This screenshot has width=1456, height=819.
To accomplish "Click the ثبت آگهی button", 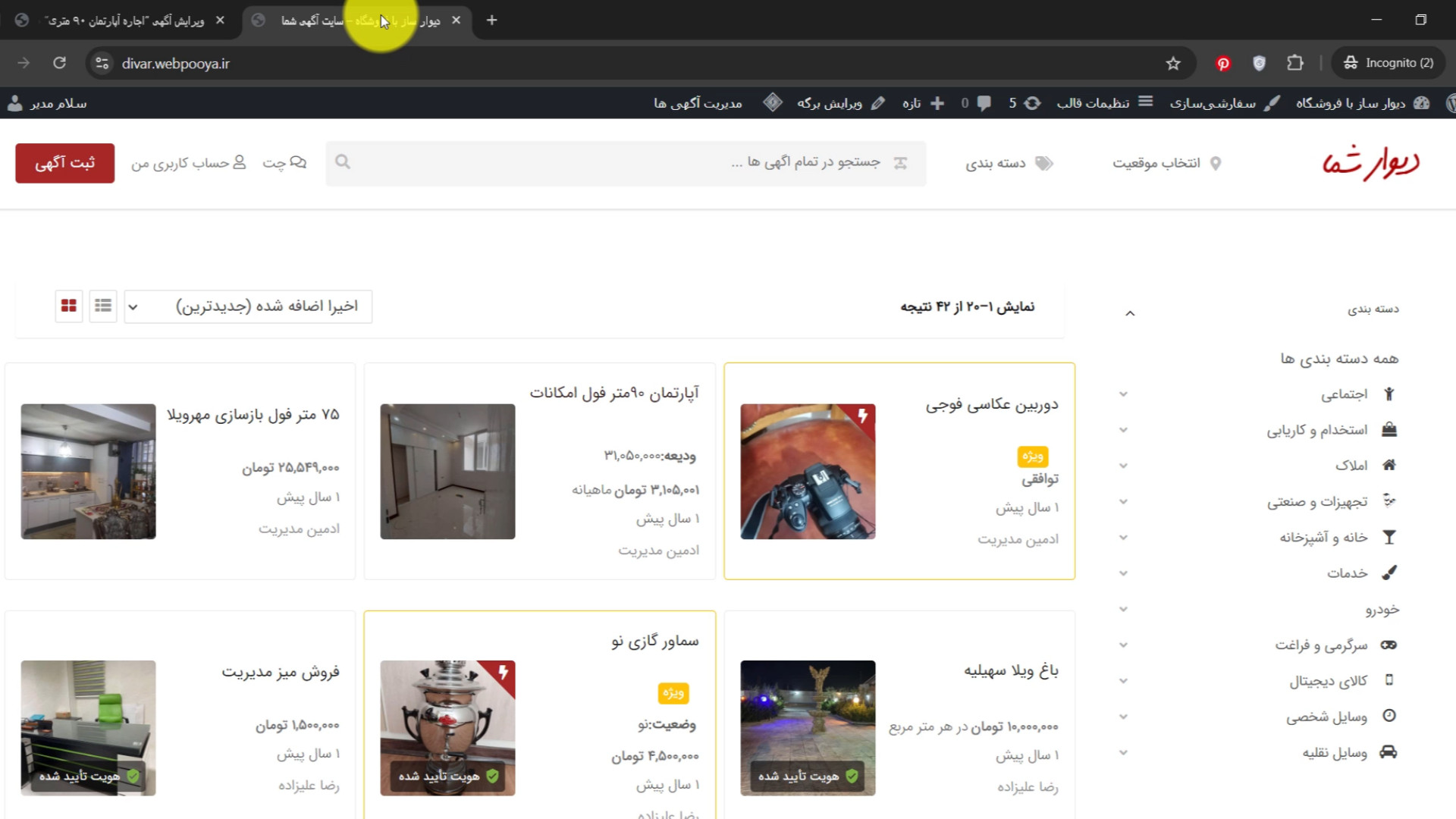I will (65, 163).
